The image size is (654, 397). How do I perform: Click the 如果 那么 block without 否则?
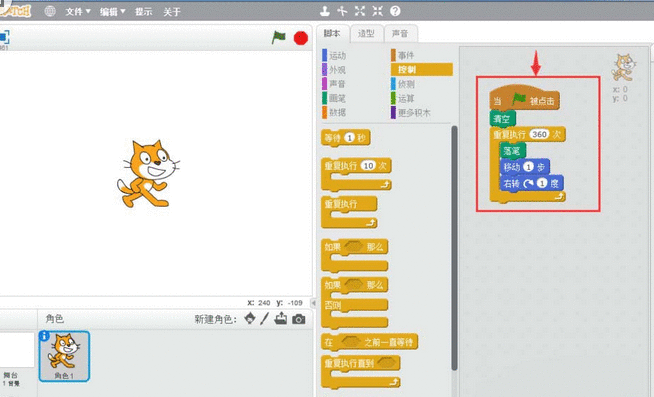click(354, 255)
